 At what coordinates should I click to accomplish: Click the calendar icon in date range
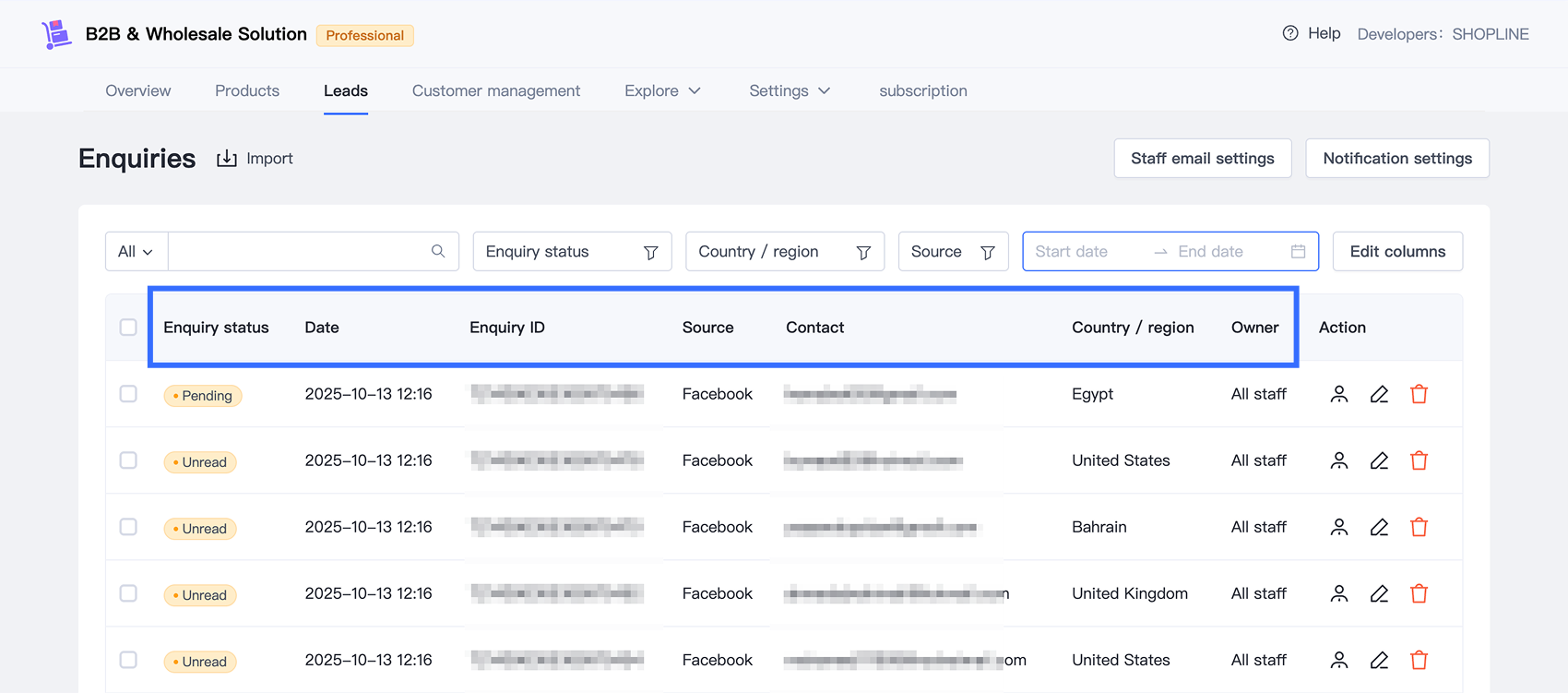tap(1298, 251)
